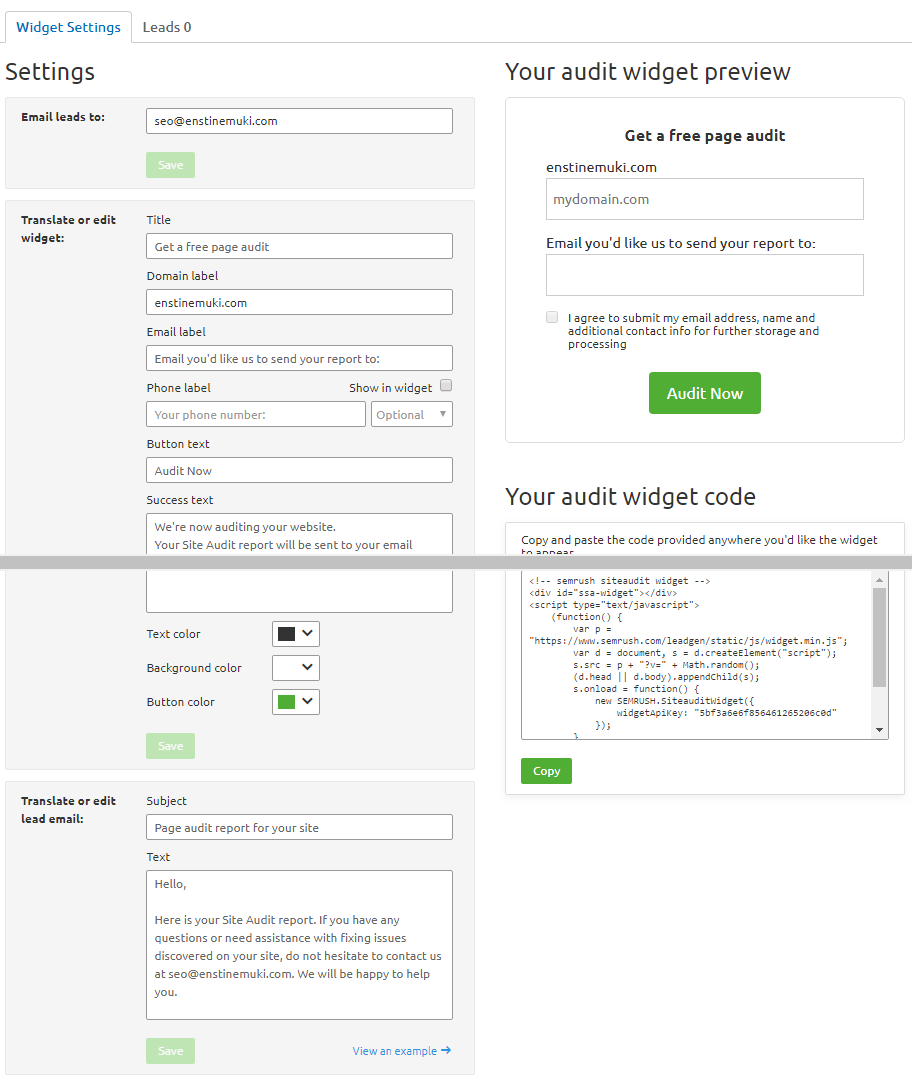Click the widget code scrollbar thumb

coord(880,637)
